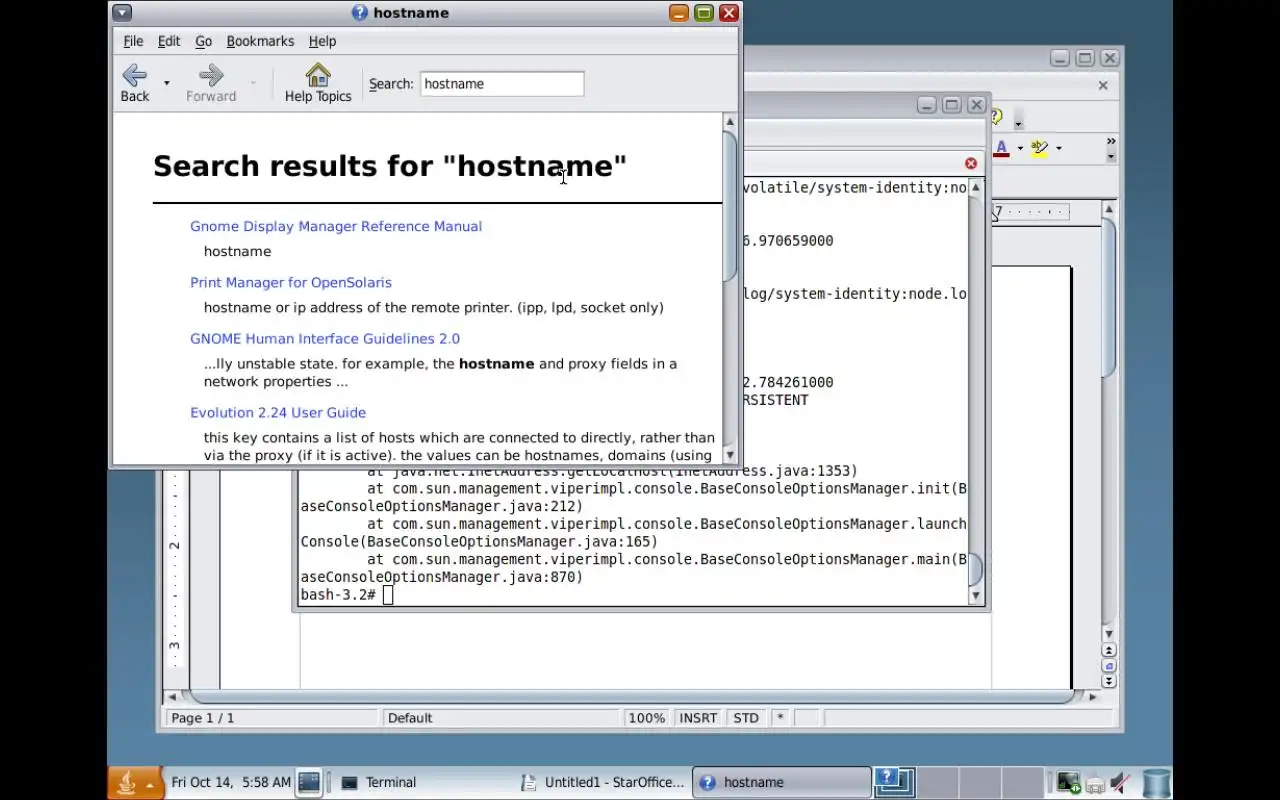The width and height of the screenshot is (1280, 800).
Task: Go back using the Back arrow
Action: pyautogui.click(x=134, y=83)
